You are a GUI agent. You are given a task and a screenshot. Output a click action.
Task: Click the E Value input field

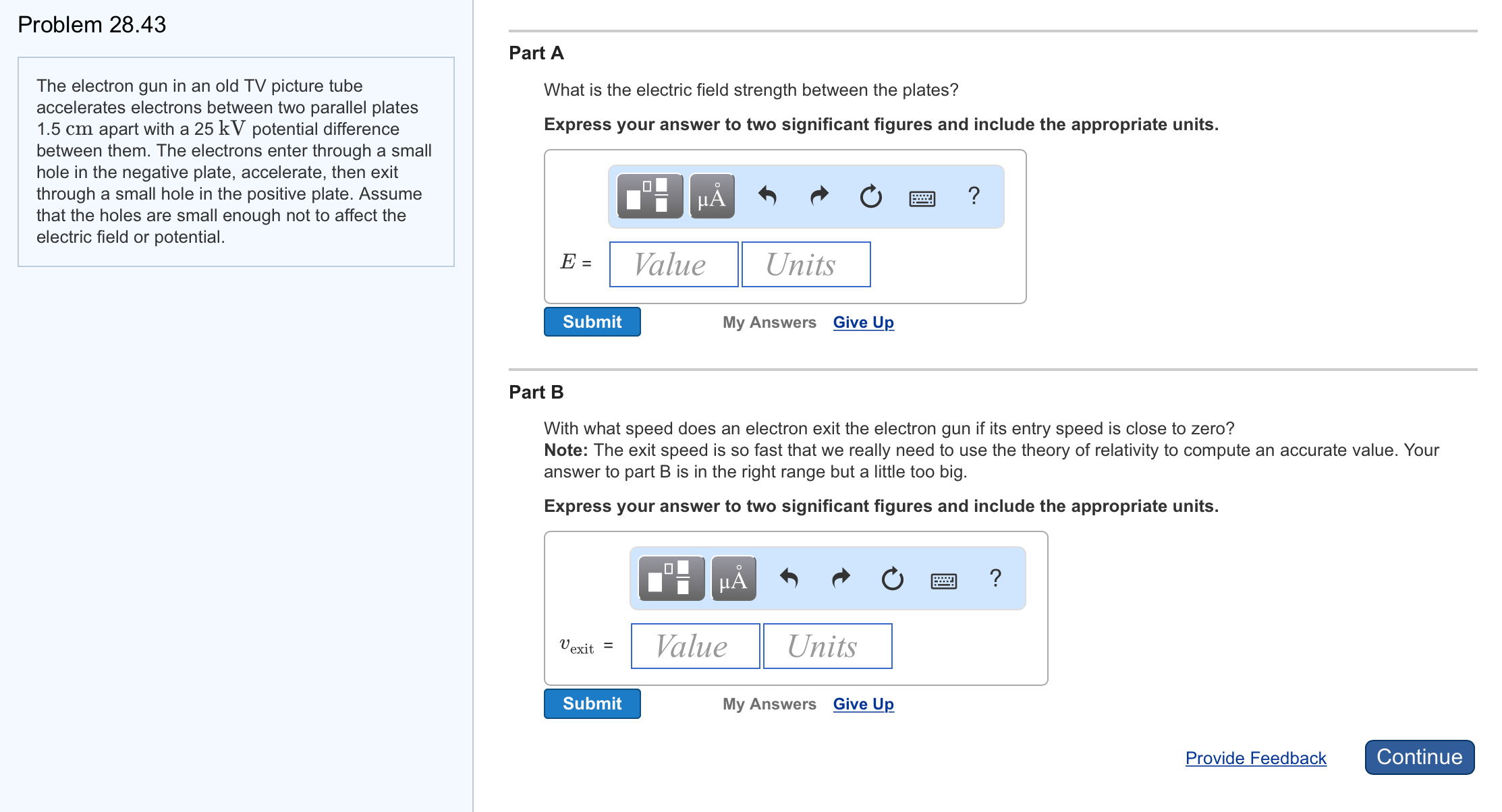[673, 264]
